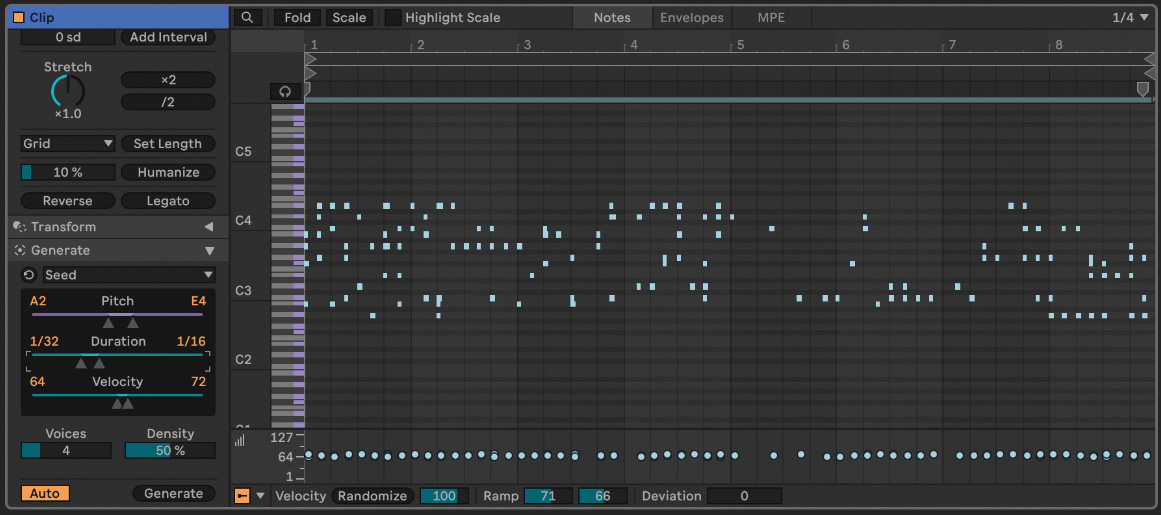Click the Velocity minimum handle triangle
The height and width of the screenshot is (515, 1161).
[x=117, y=403]
